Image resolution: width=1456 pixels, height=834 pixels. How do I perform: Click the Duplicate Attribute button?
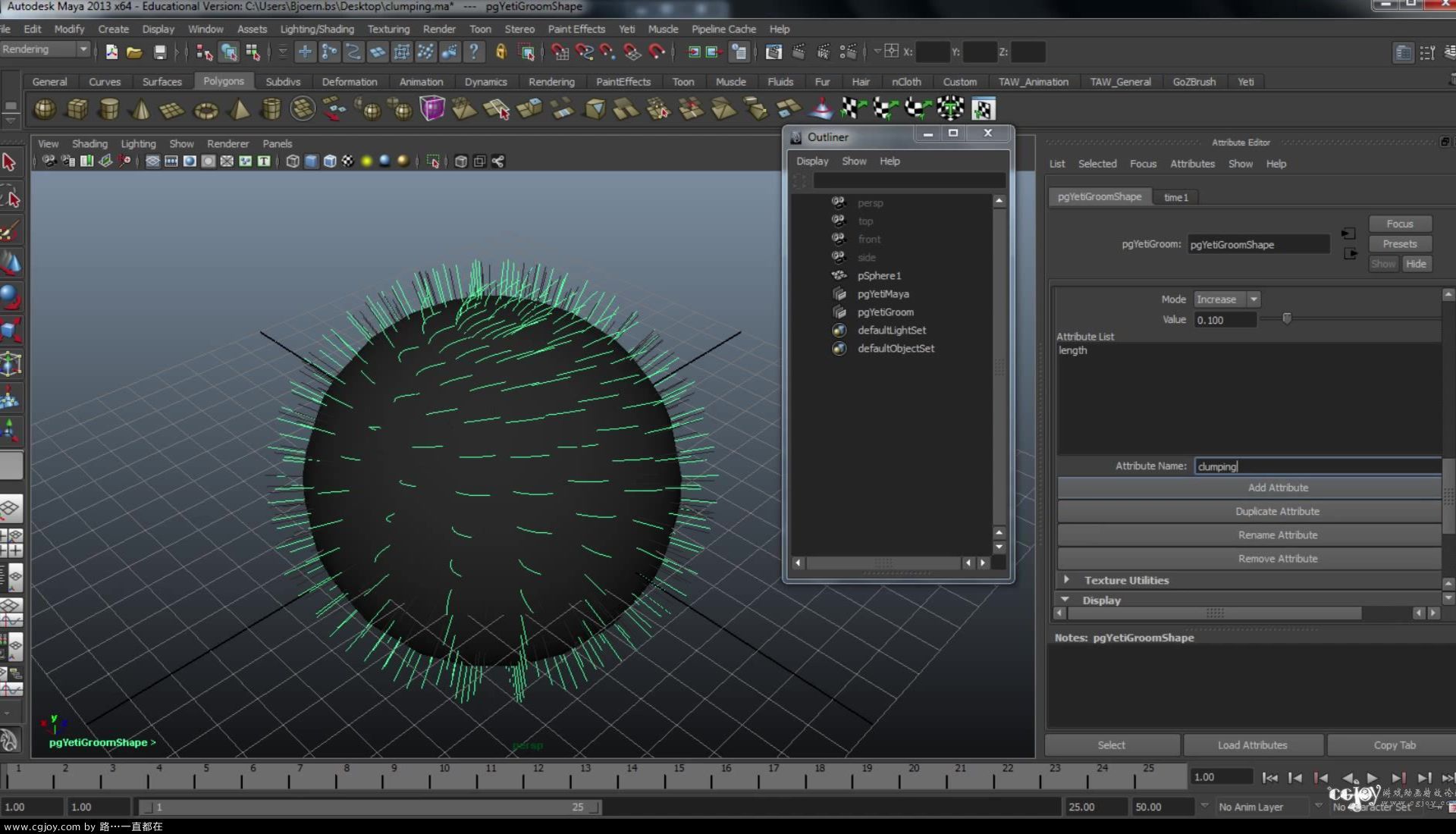point(1249,511)
